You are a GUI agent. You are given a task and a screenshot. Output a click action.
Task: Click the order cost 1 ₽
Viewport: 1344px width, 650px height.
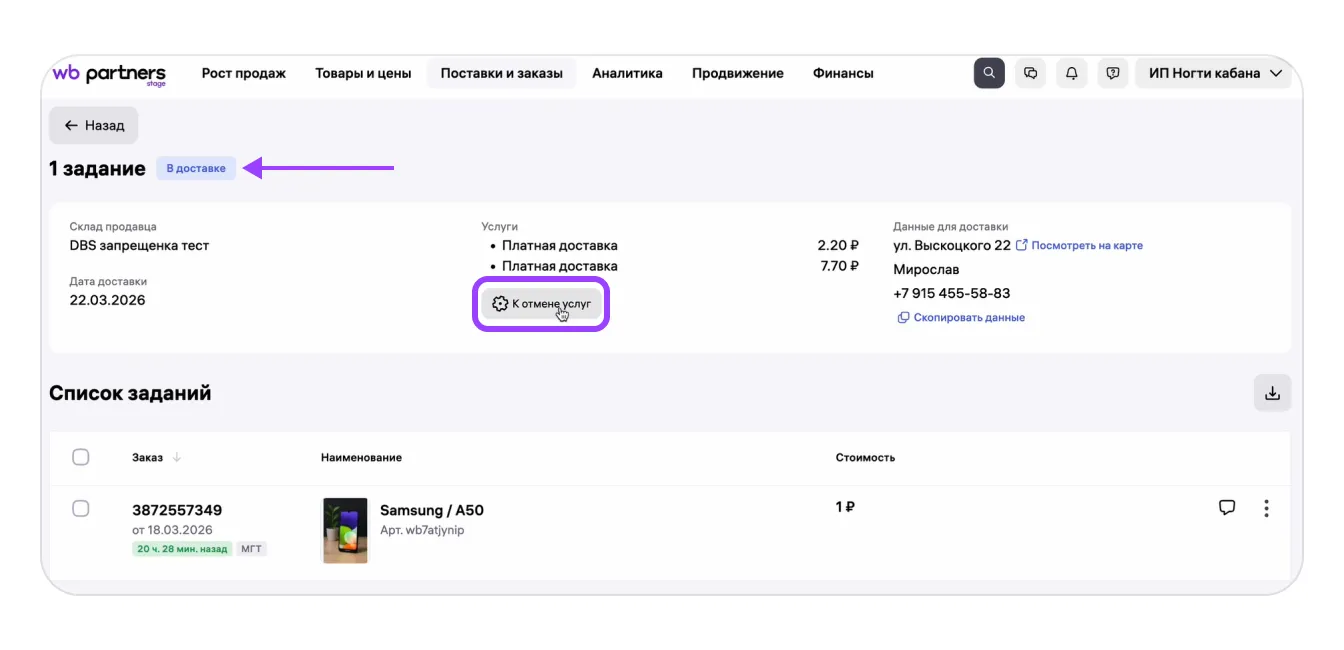845,507
